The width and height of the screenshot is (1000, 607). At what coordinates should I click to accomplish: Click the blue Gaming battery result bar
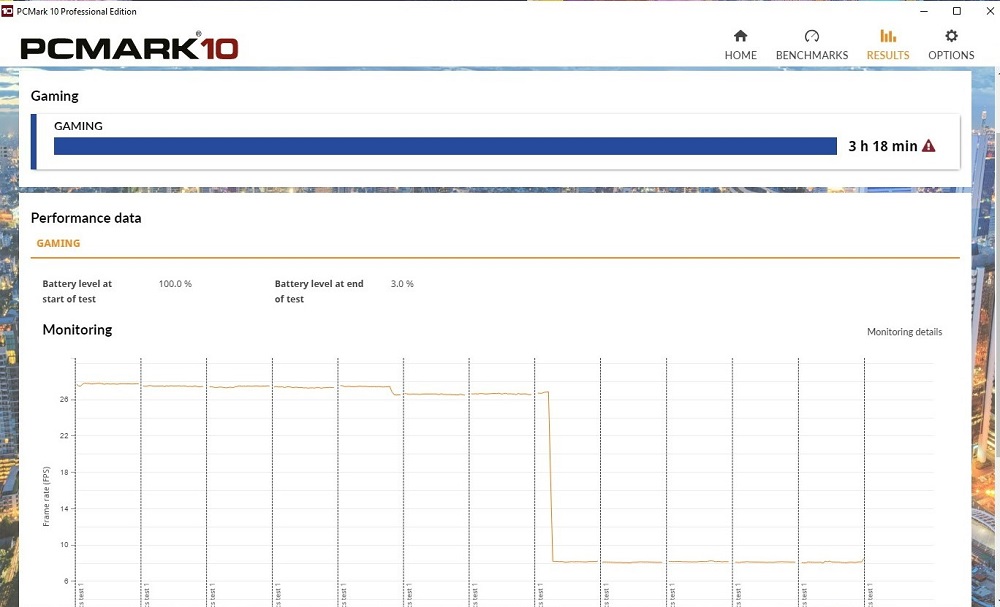coord(445,146)
